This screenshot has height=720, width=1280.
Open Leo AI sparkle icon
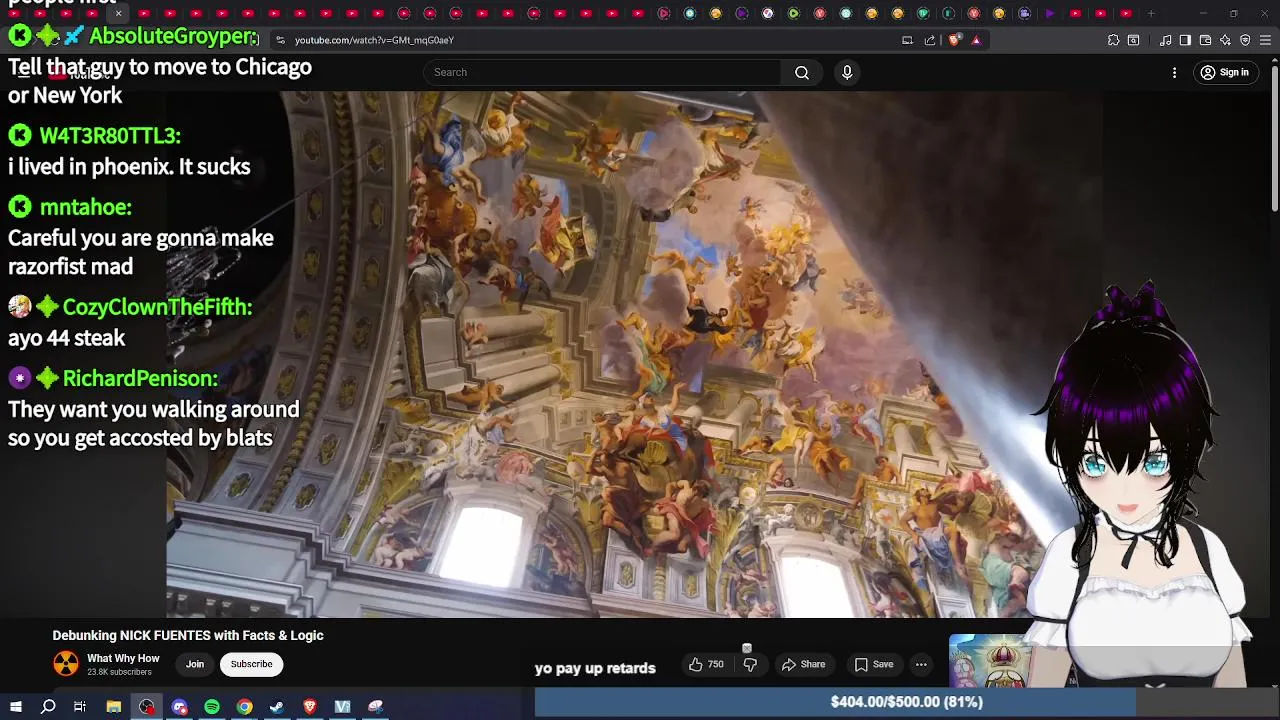click(x=1225, y=40)
